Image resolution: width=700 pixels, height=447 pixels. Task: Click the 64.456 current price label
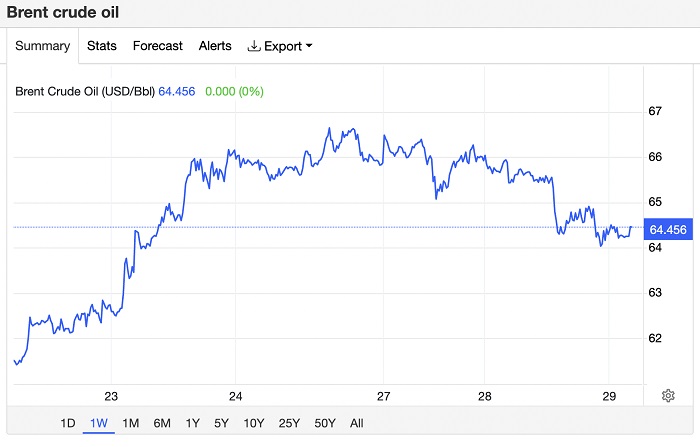[668, 230]
